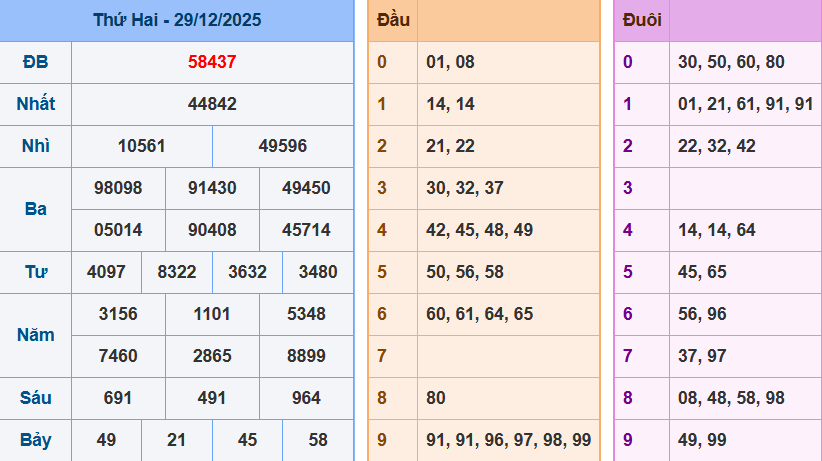Click the Đuôi column header
The height and width of the screenshot is (461, 822).
641,20
